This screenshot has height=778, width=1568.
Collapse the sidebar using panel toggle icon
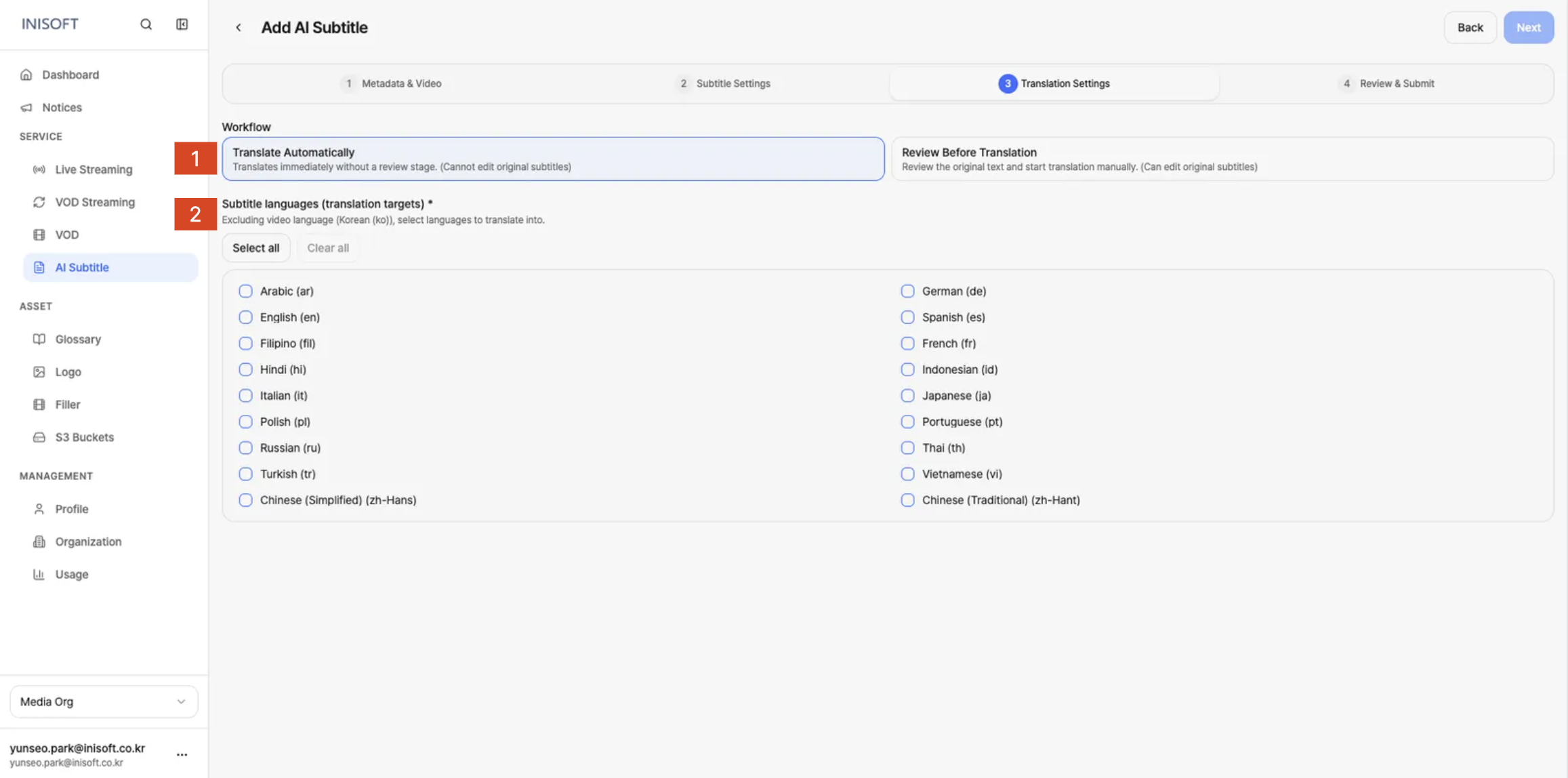point(182,24)
